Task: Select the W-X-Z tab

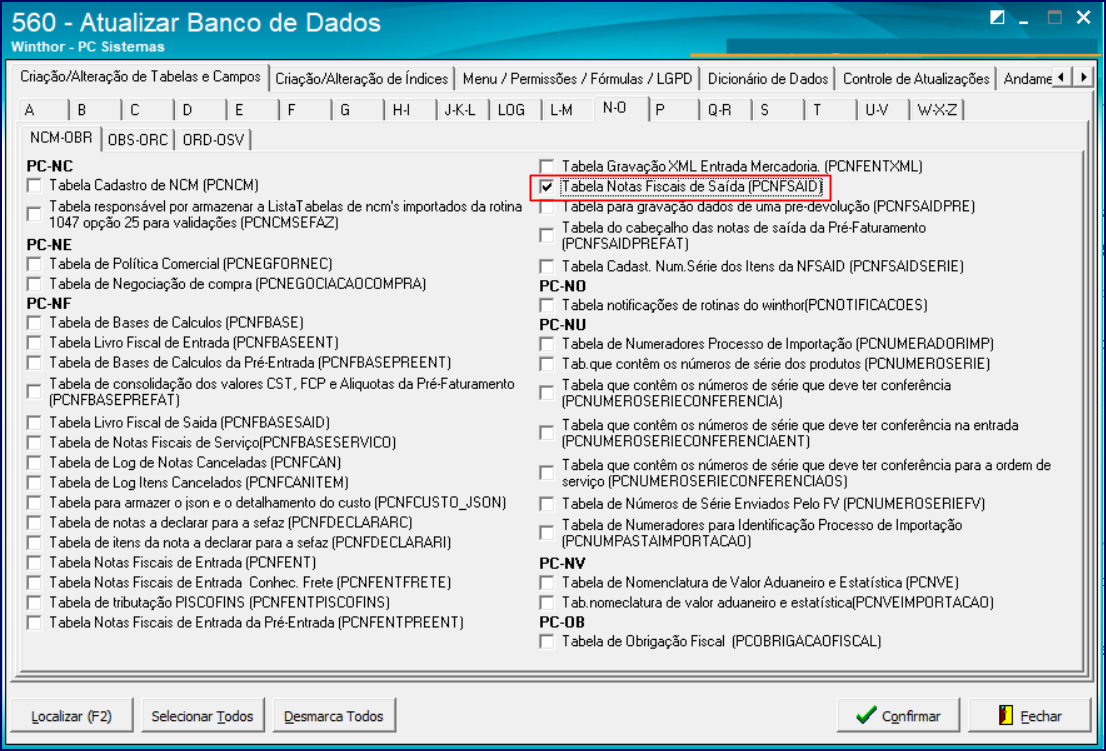Action: (937, 110)
